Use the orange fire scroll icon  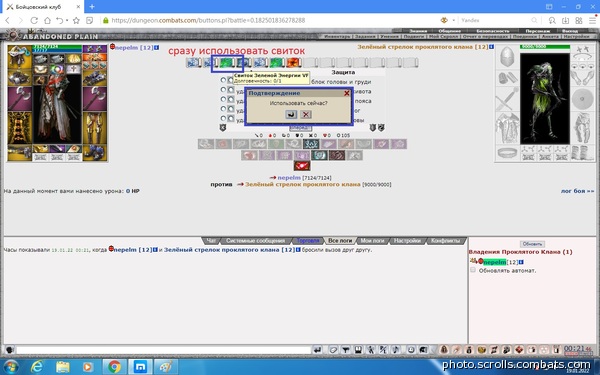click(294, 62)
